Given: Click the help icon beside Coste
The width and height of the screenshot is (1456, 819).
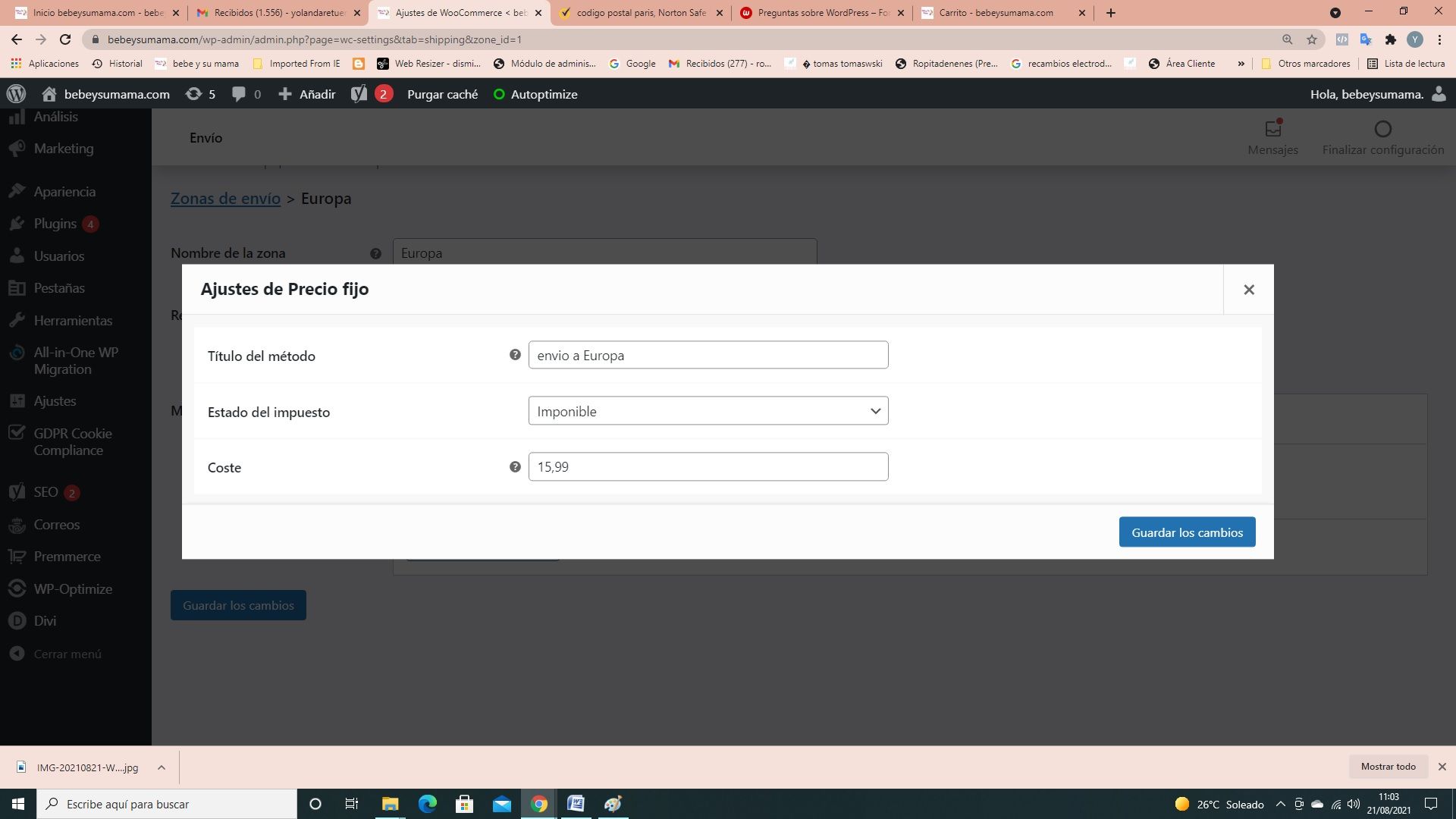Looking at the screenshot, I should tap(515, 467).
